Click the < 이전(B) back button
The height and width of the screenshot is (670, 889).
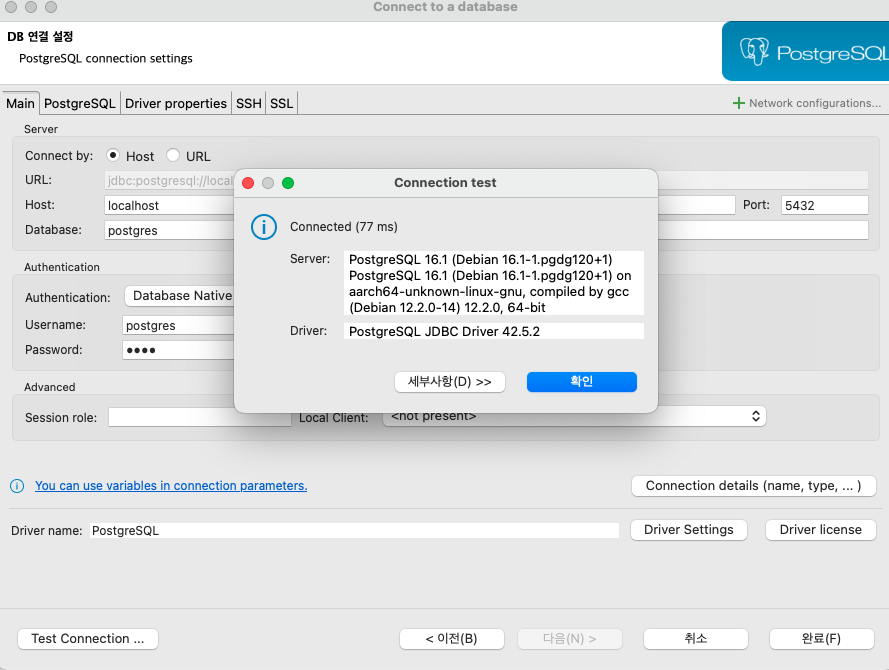click(452, 639)
